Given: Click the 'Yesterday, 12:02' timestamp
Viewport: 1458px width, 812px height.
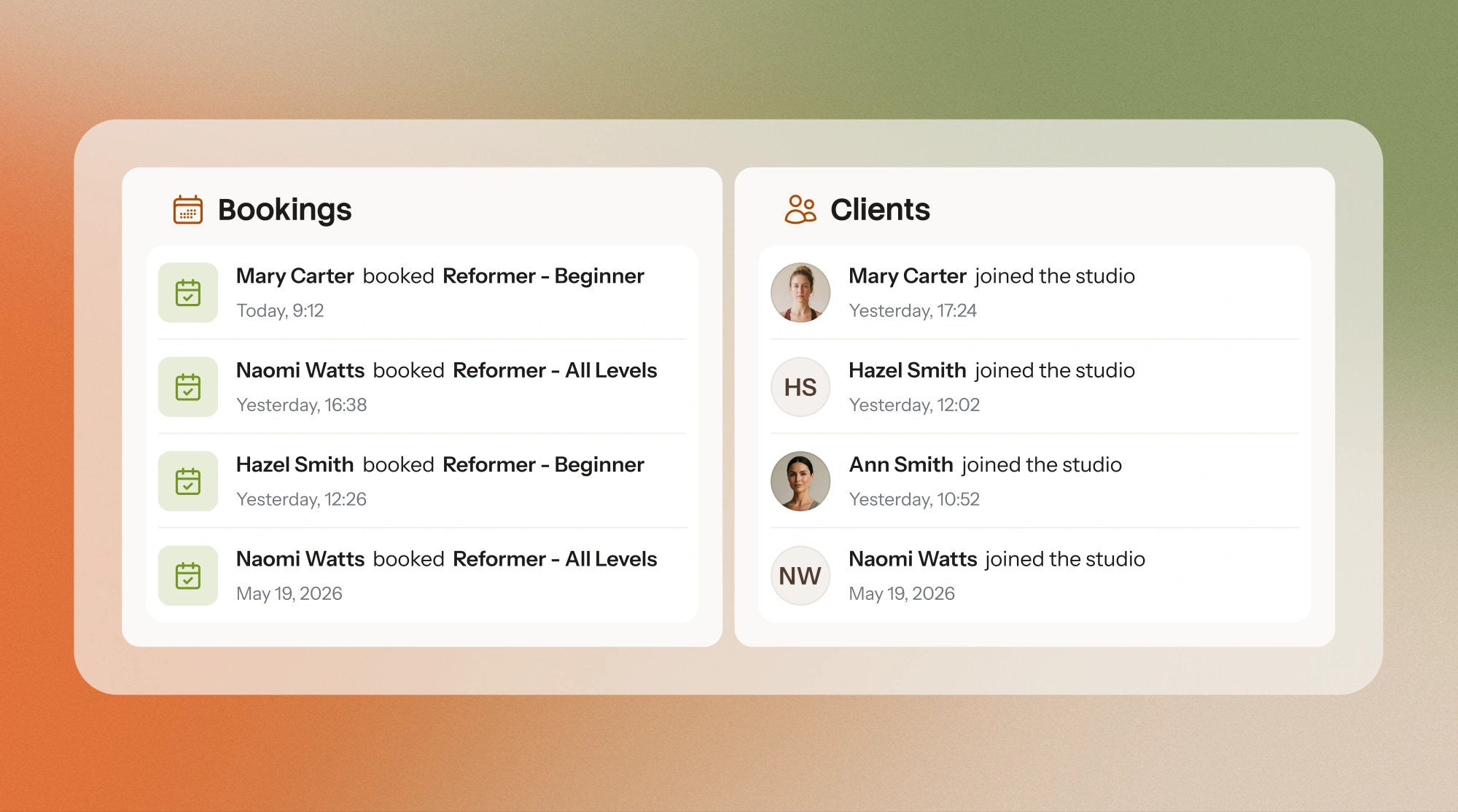Looking at the screenshot, I should pos(914,405).
